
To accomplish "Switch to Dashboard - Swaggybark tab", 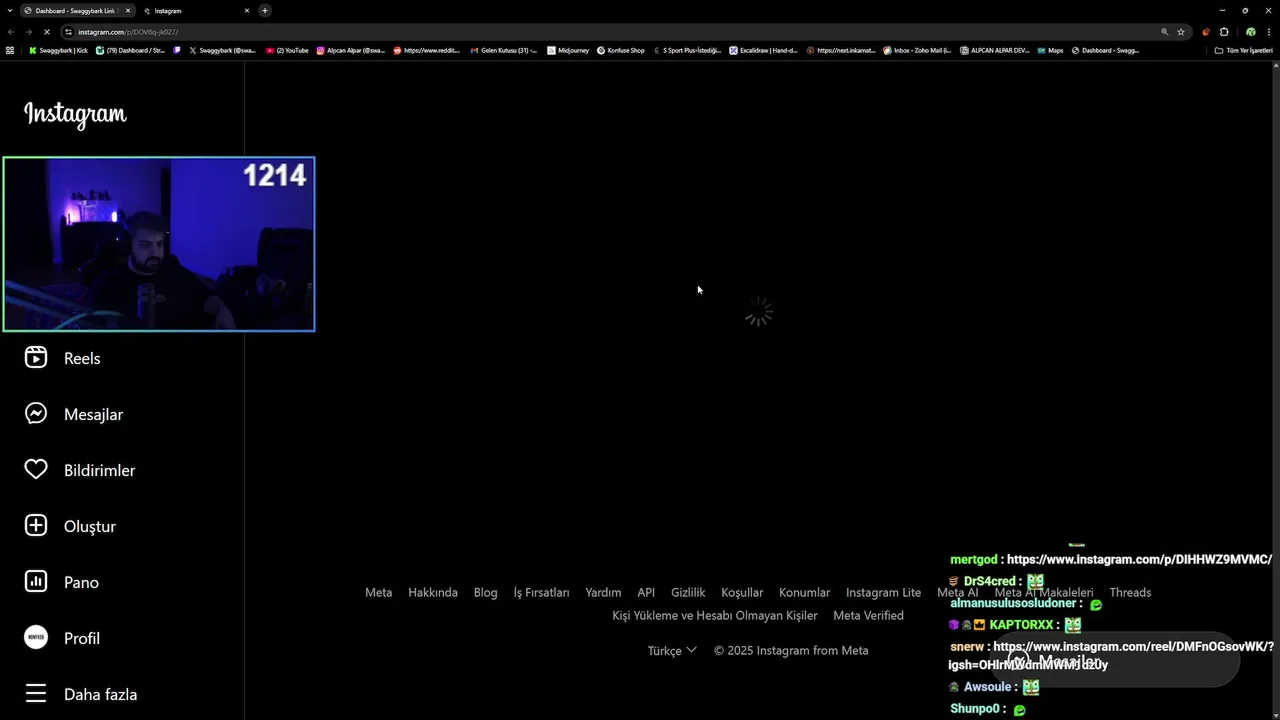I will click(77, 10).
